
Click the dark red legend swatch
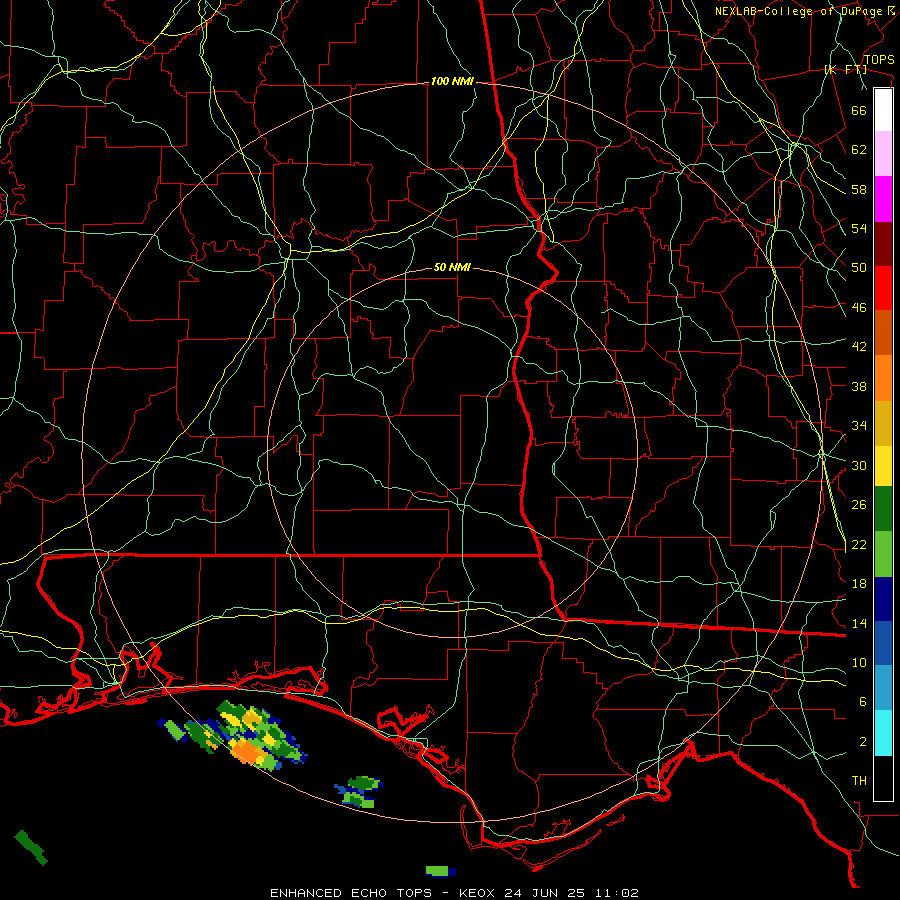coord(883,244)
